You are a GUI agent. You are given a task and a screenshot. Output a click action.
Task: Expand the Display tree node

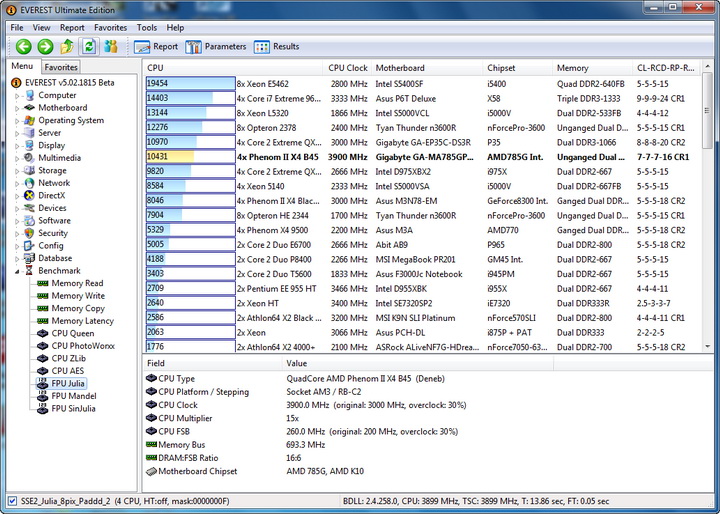(17, 146)
